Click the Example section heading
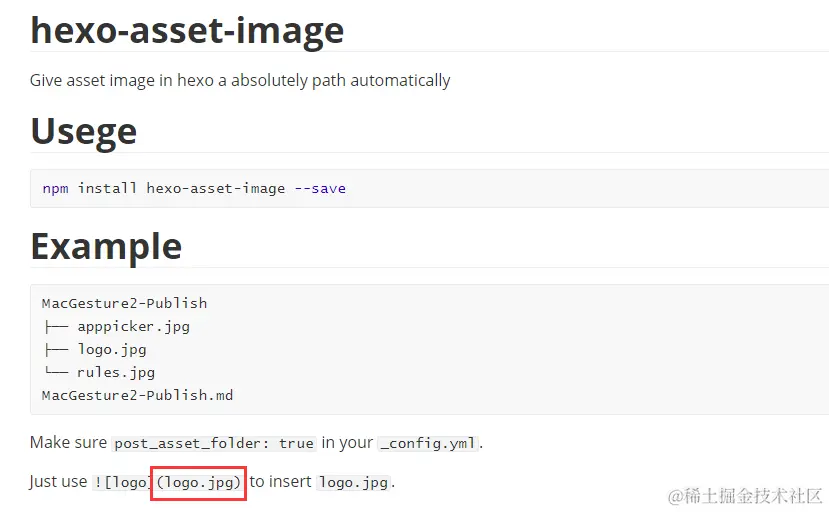Viewport: 829px width, 512px height. pos(106,246)
